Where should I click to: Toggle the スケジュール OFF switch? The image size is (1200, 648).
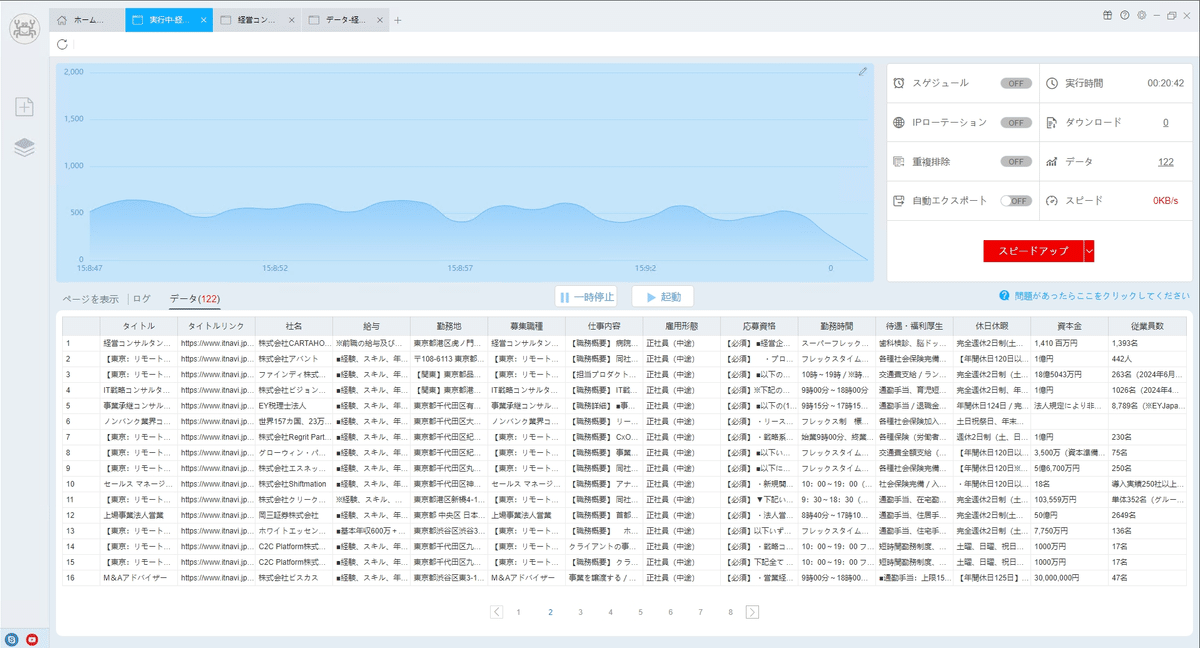point(1016,83)
